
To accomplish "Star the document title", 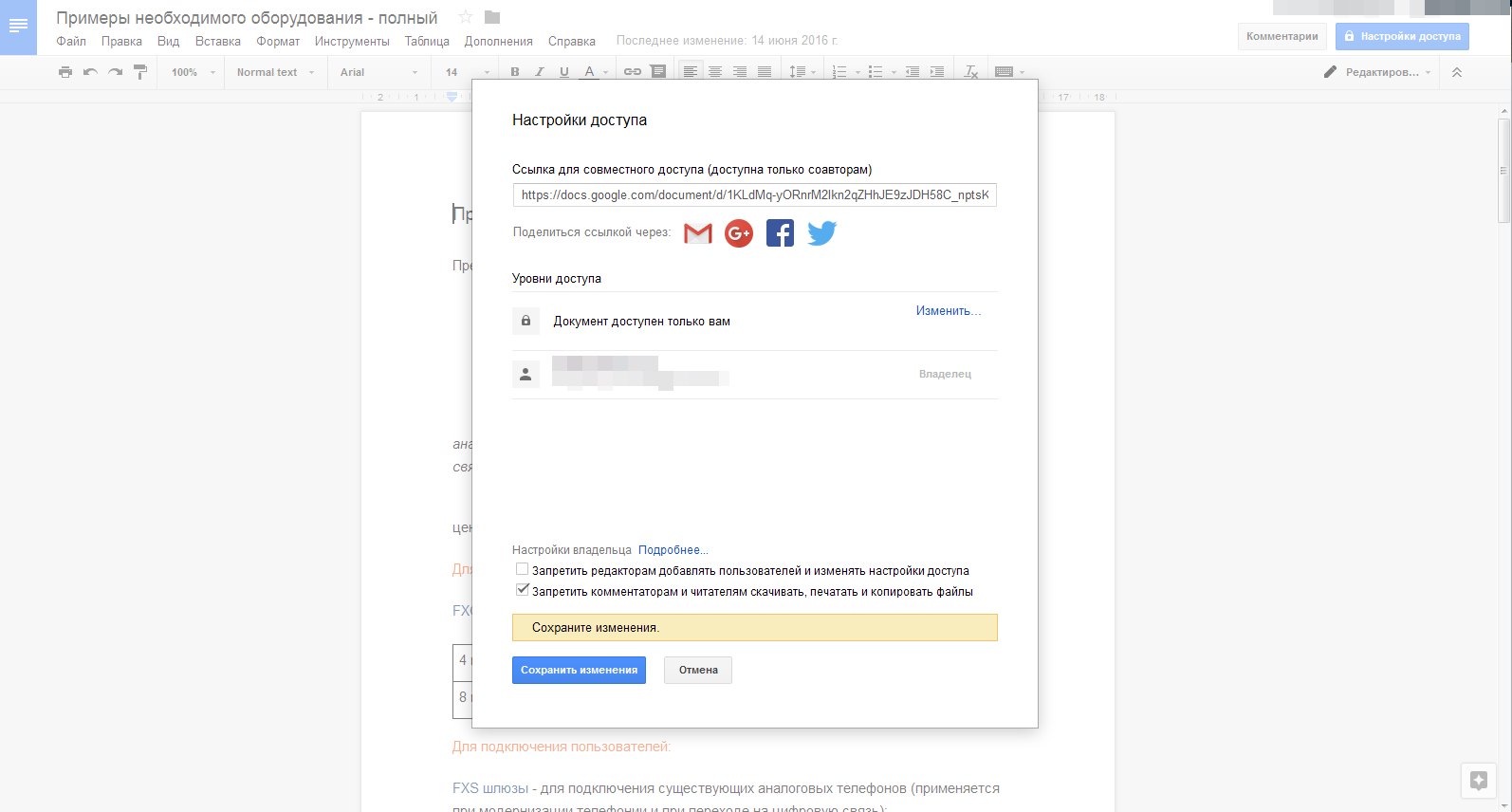I will pos(466,17).
